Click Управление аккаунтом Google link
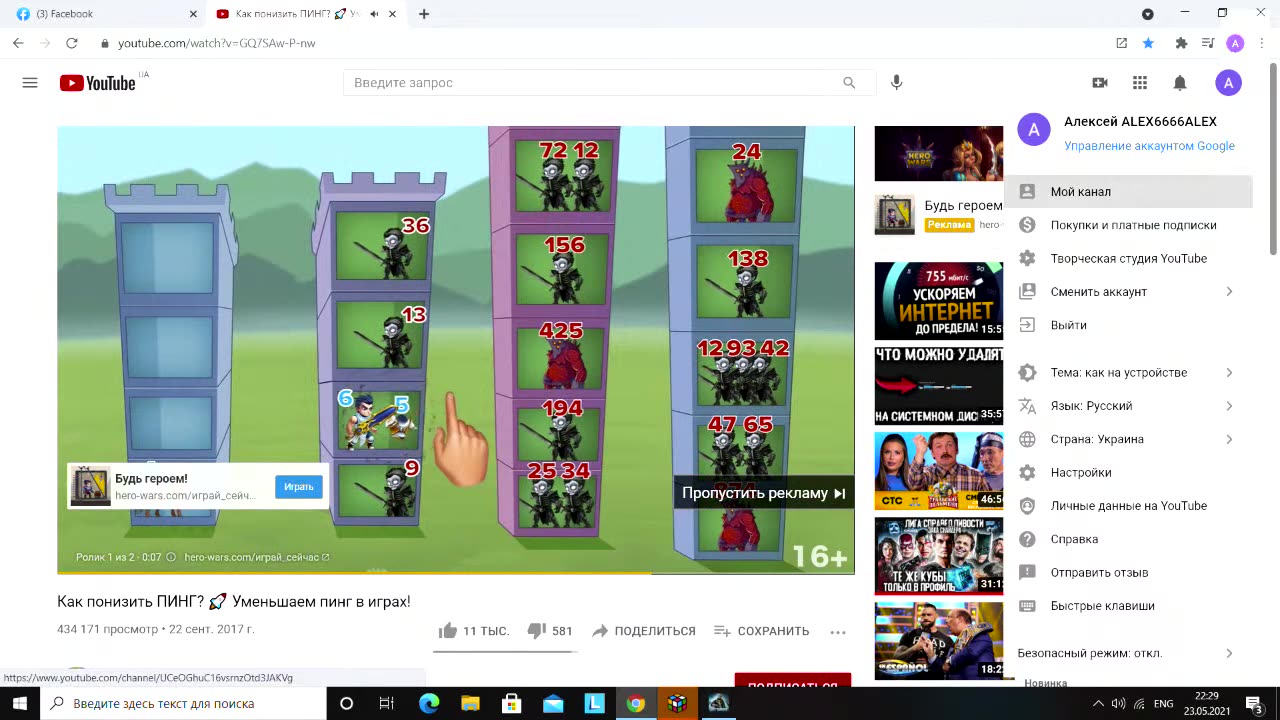The image size is (1280, 720). (x=1149, y=146)
